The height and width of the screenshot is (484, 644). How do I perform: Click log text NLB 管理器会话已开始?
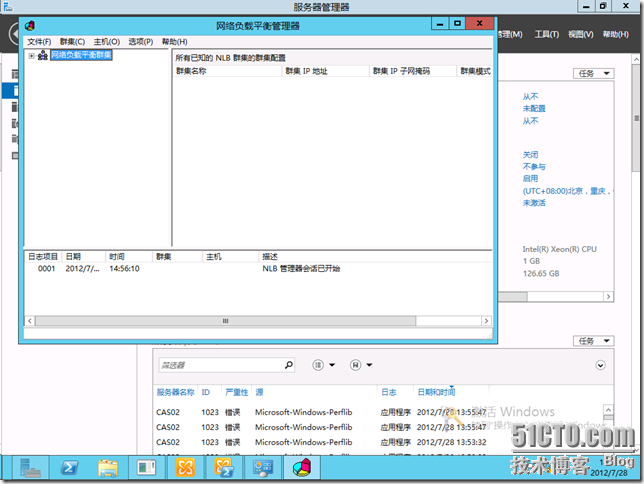(x=301, y=269)
